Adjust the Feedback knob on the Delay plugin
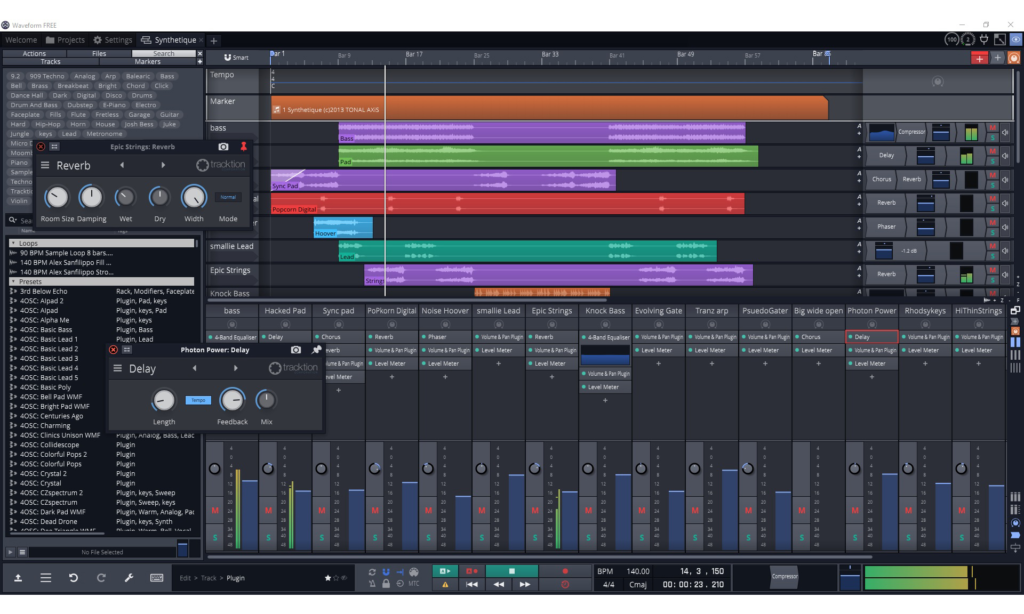 233,402
